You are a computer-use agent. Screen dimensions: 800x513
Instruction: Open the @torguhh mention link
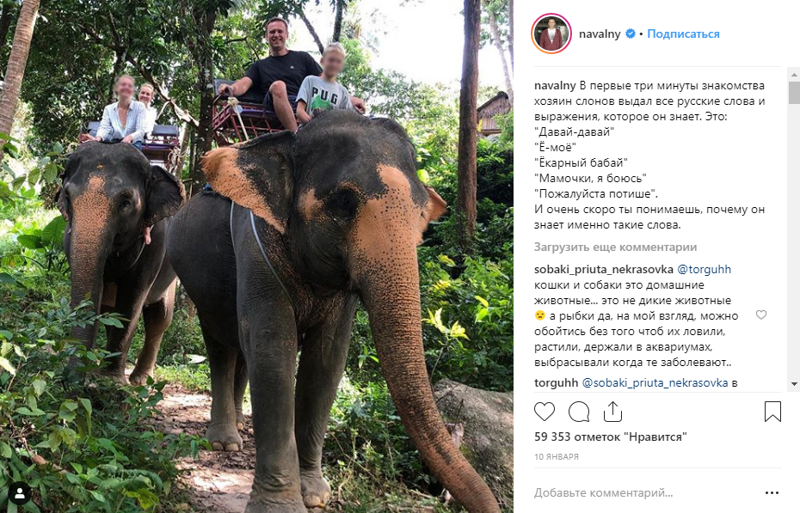pos(704,269)
